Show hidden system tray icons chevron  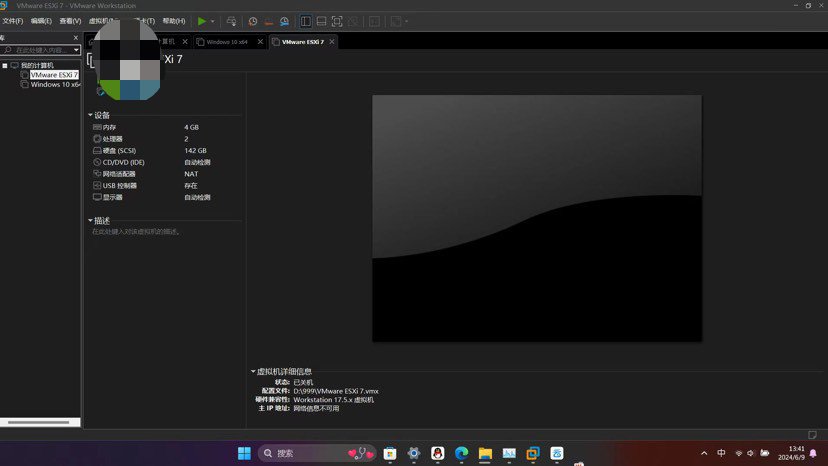click(x=704, y=453)
